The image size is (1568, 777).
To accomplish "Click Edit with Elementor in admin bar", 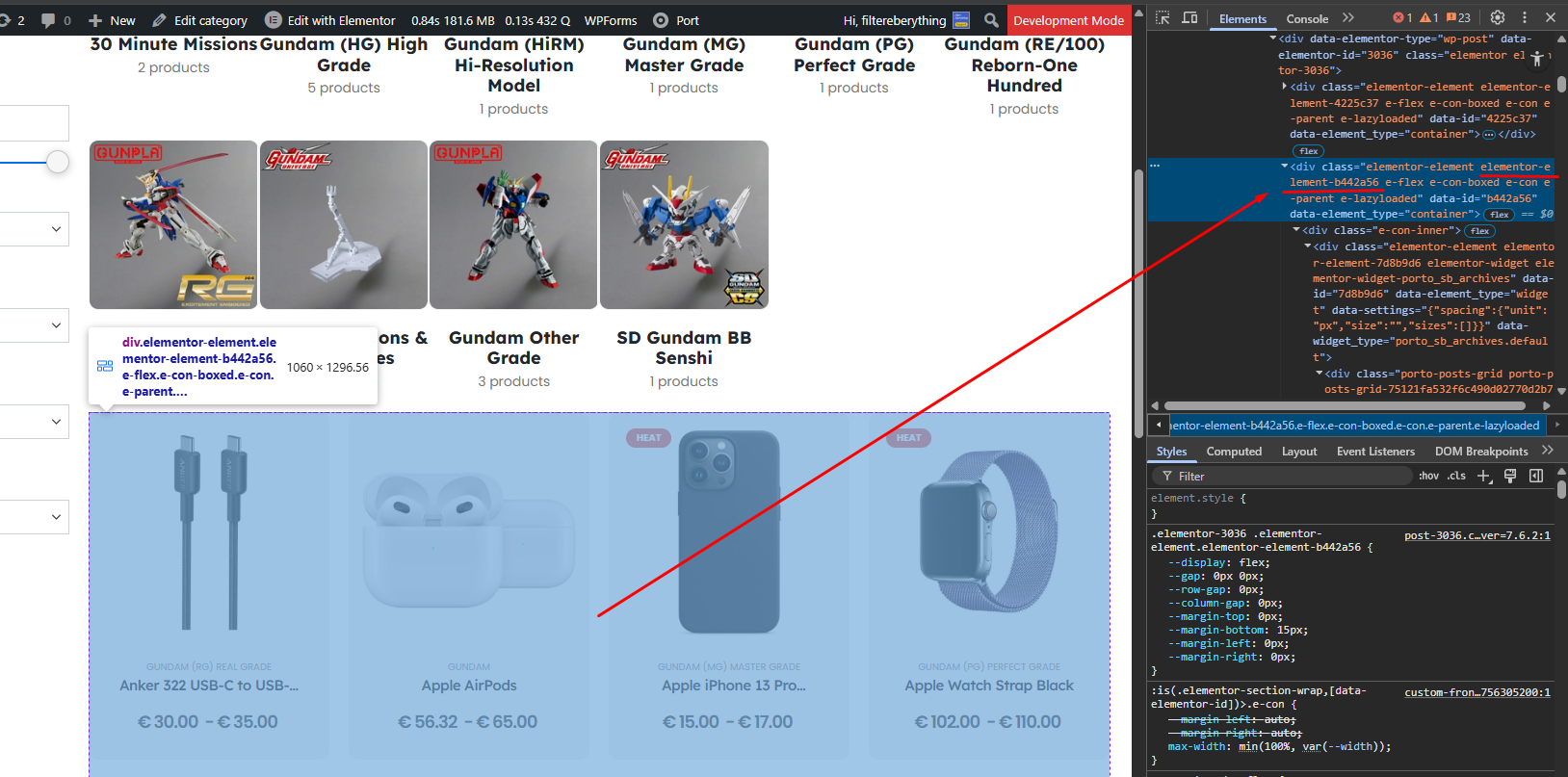I will [330, 20].
